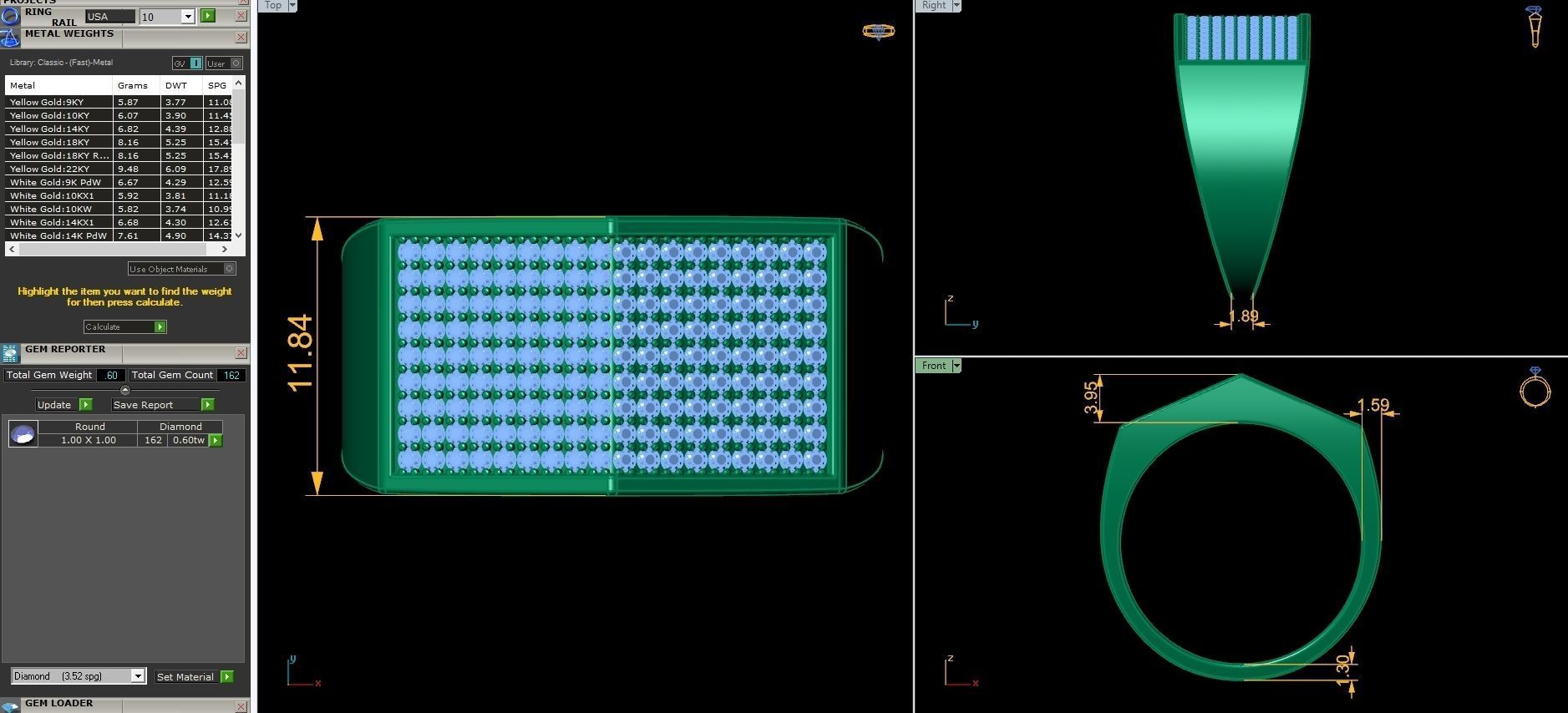
Task: Click the Ring Rail tool icon
Action: pos(10,16)
